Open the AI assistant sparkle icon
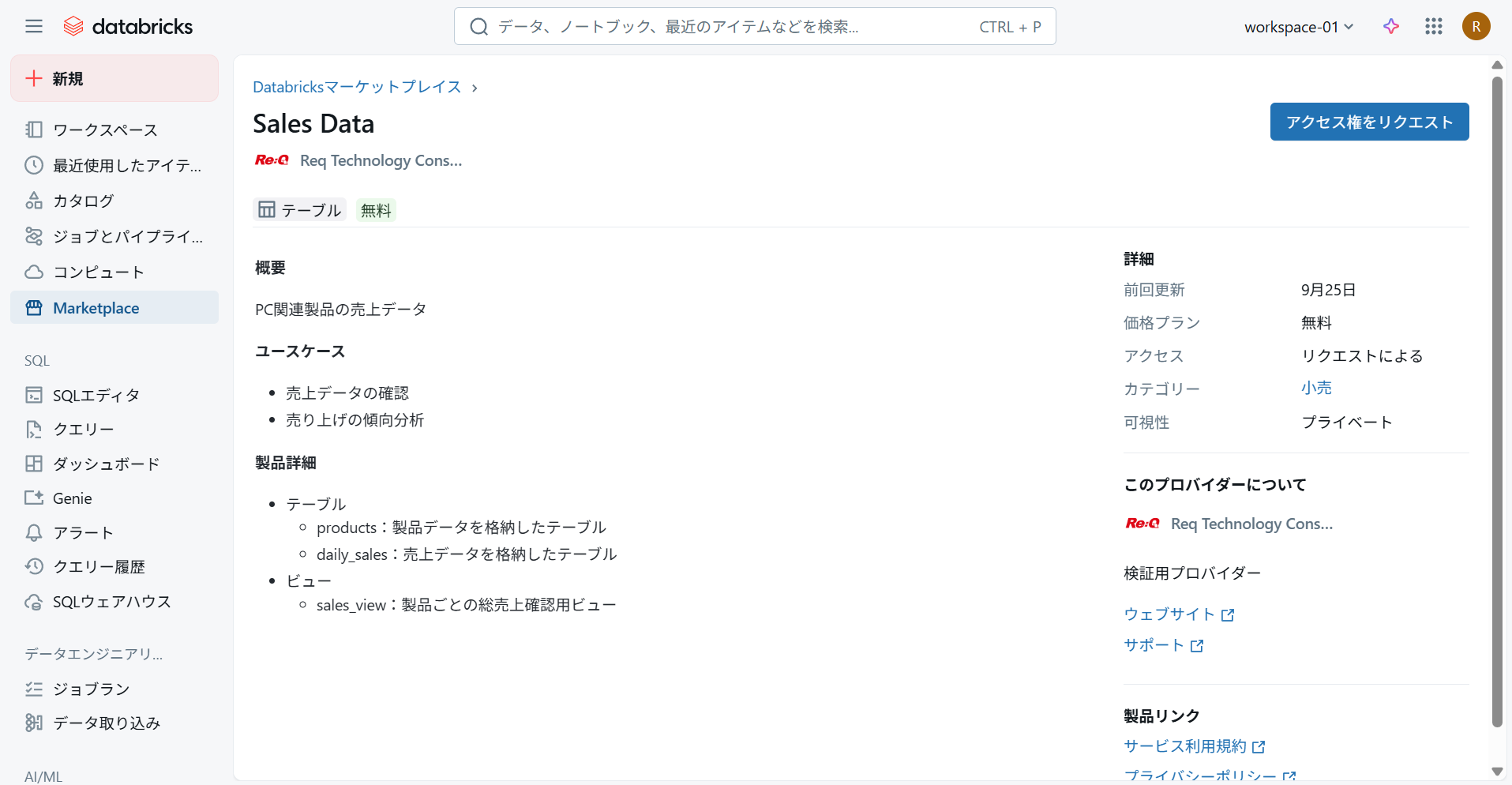Viewport: 1512px width, 785px height. (x=1391, y=27)
